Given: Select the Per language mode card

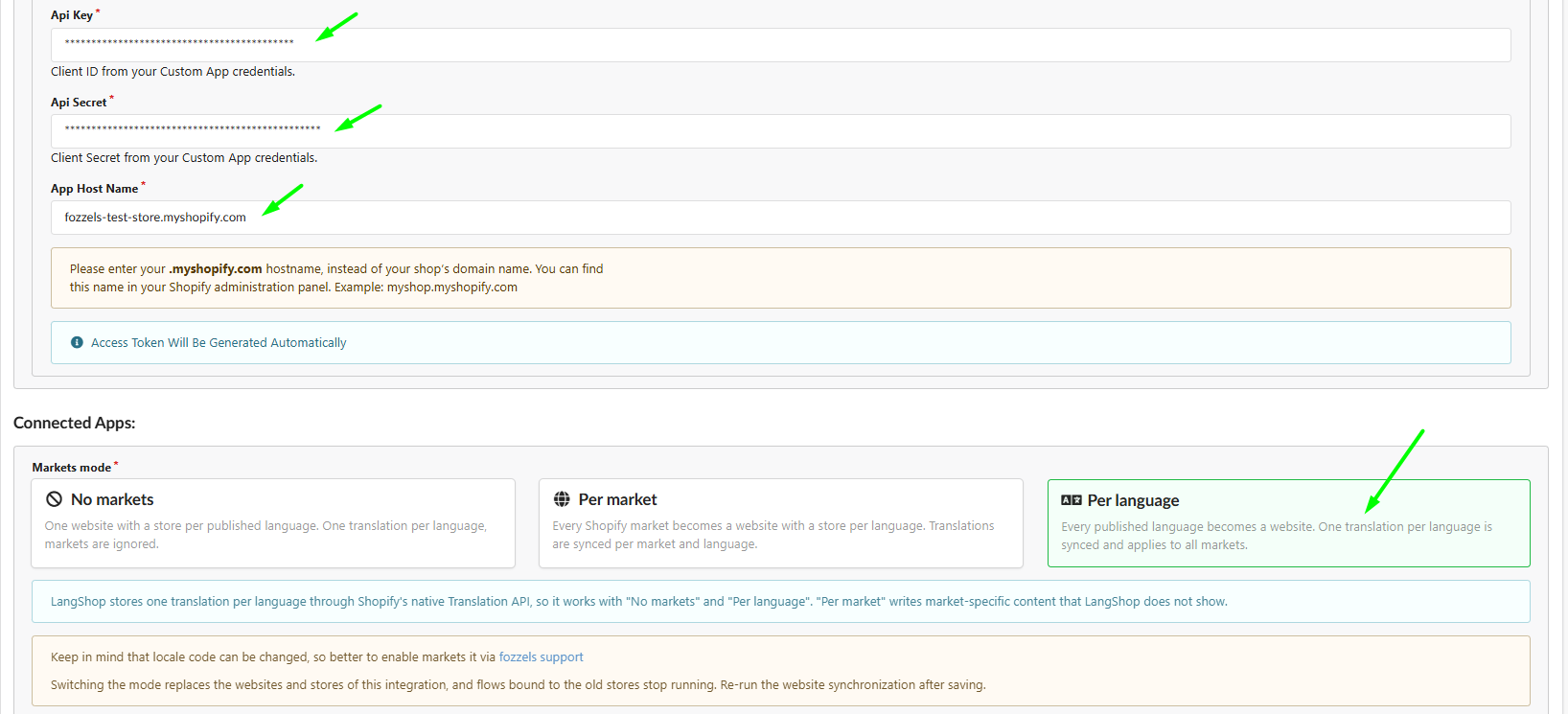Looking at the screenshot, I should [x=1288, y=523].
